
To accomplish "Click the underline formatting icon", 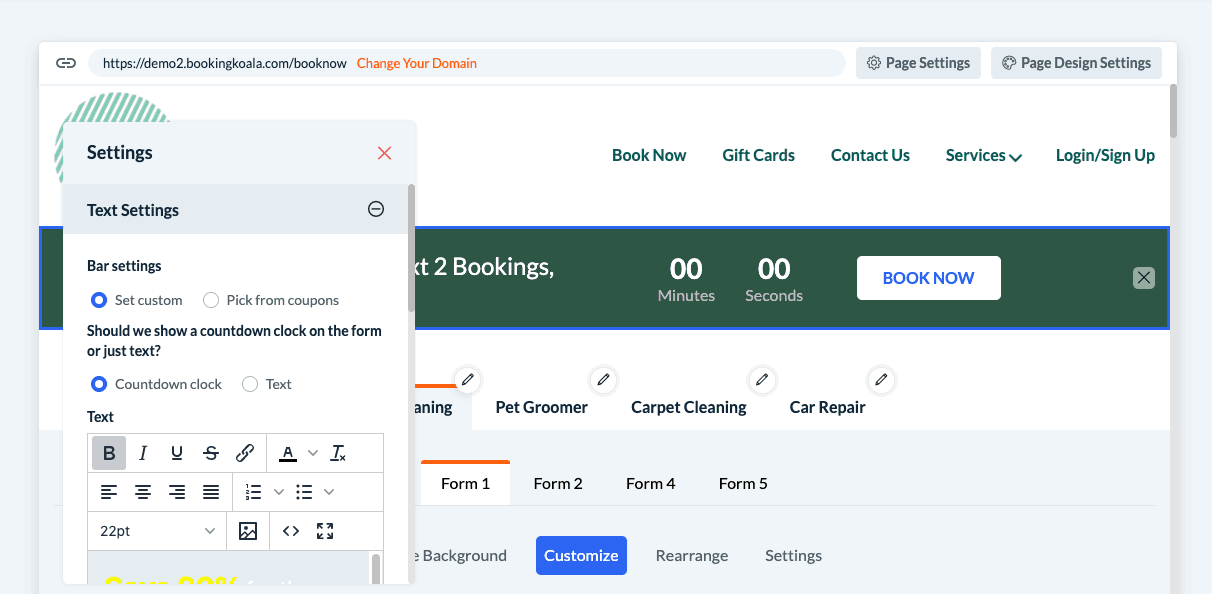I will click(177, 453).
